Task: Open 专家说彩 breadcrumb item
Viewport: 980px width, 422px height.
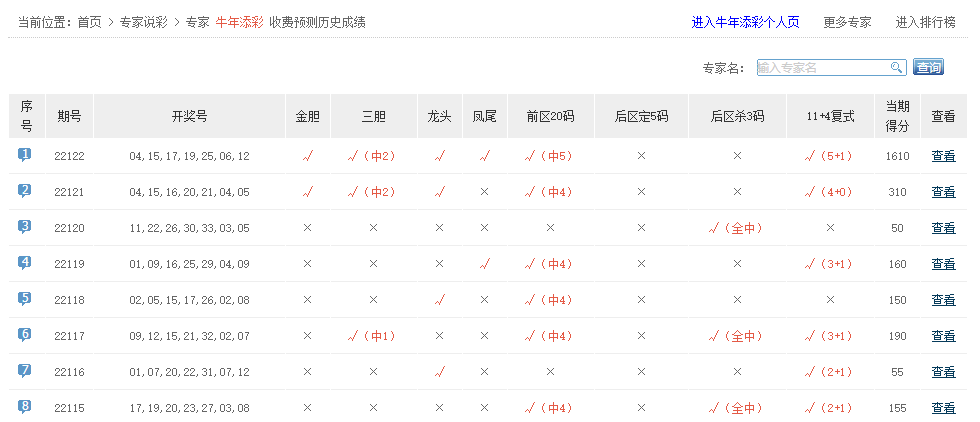Action: tap(144, 22)
